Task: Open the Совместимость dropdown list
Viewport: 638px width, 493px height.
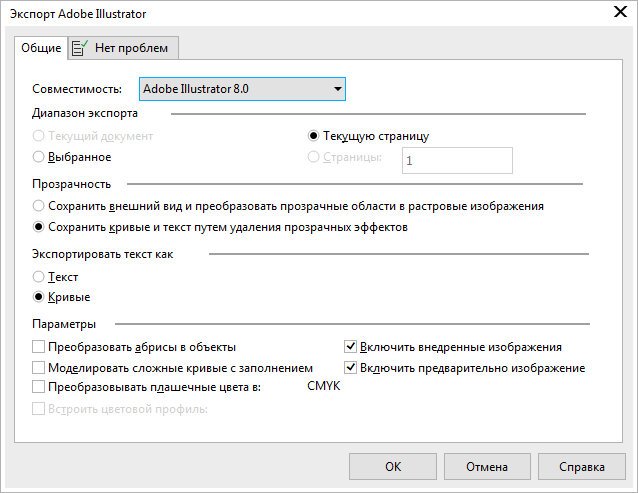Action: 242,89
